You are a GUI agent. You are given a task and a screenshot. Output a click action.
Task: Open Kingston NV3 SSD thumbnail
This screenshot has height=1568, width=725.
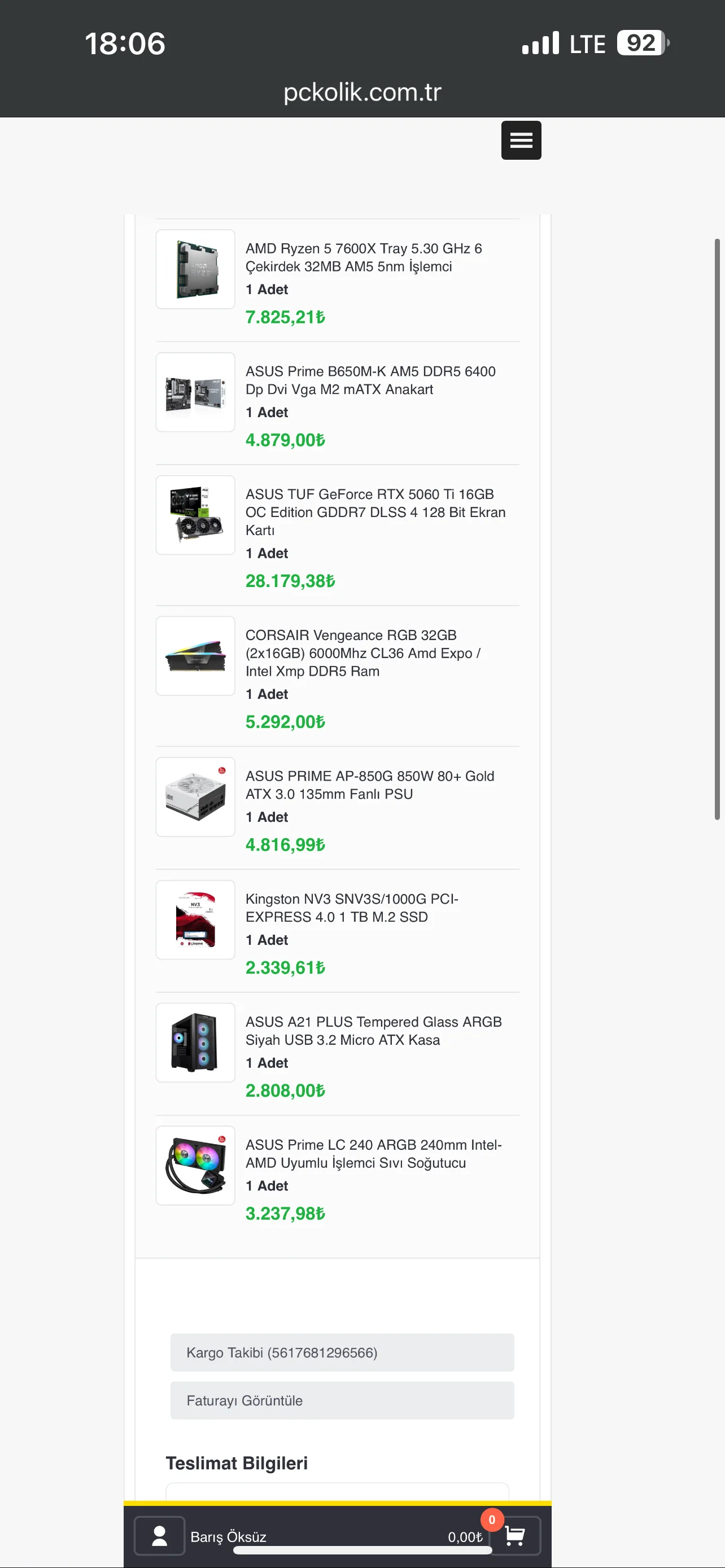tap(195, 919)
